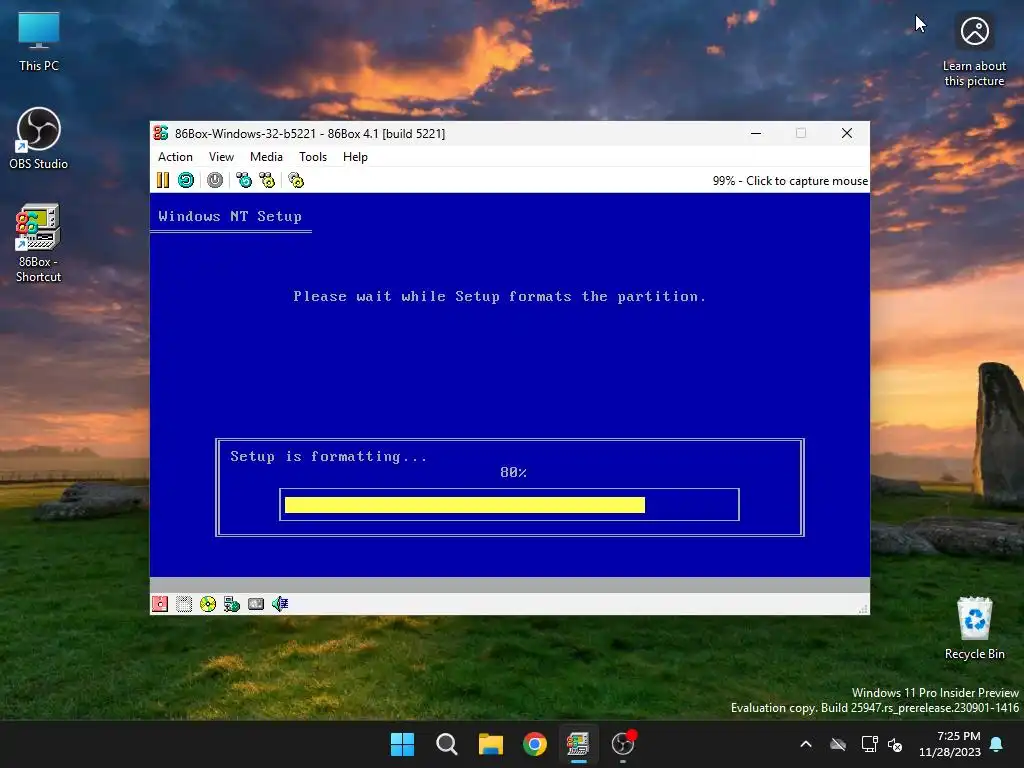
Task: Open the Help menu
Action: [x=355, y=157]
